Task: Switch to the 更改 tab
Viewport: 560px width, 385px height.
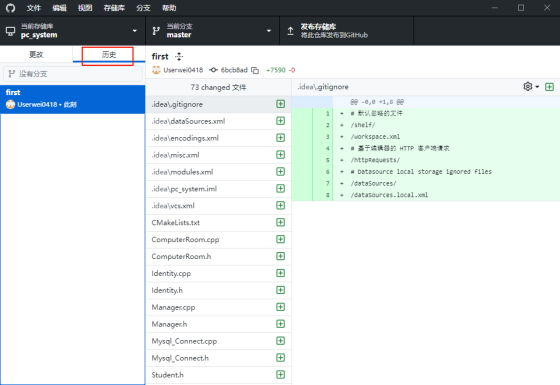Action: click(36, 55)
